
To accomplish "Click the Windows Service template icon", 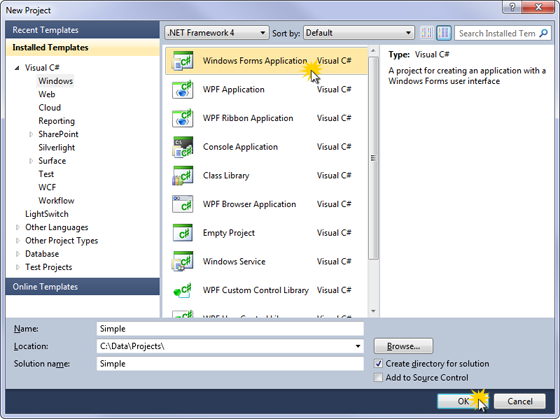I will 182,261.
